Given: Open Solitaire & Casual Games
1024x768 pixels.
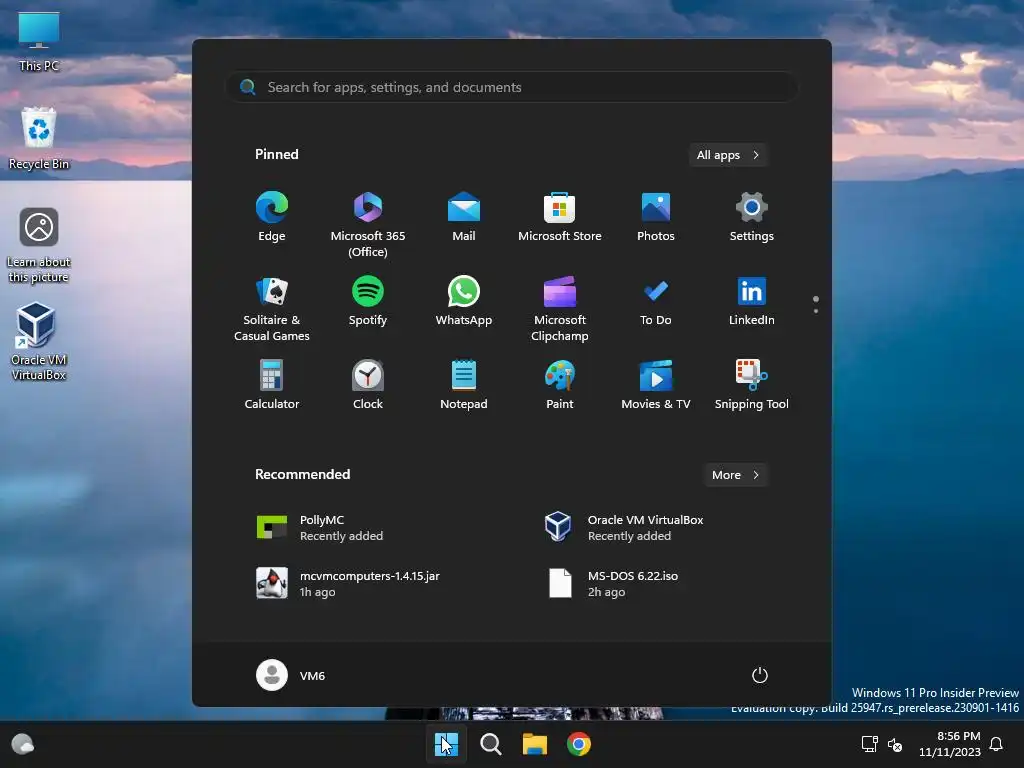Looking at the screenshot, I should (x=272, y=308).
